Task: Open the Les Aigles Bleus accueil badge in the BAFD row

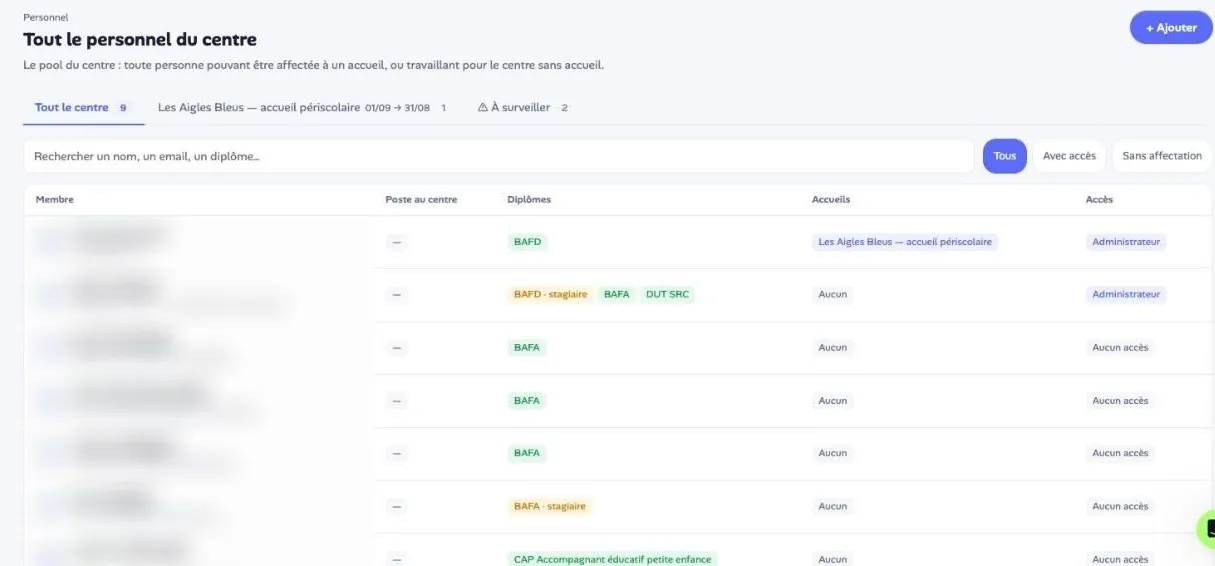Action: coord(905,242)
